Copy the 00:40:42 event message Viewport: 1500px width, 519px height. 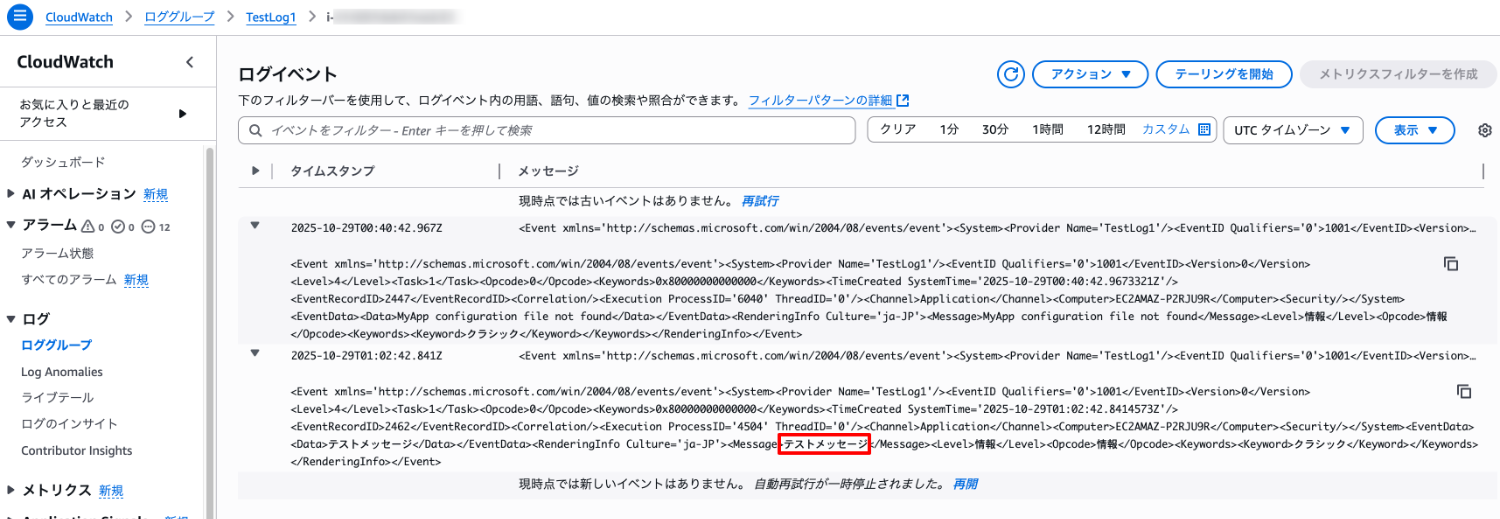pyautogui.click(x=1451, y=264)
